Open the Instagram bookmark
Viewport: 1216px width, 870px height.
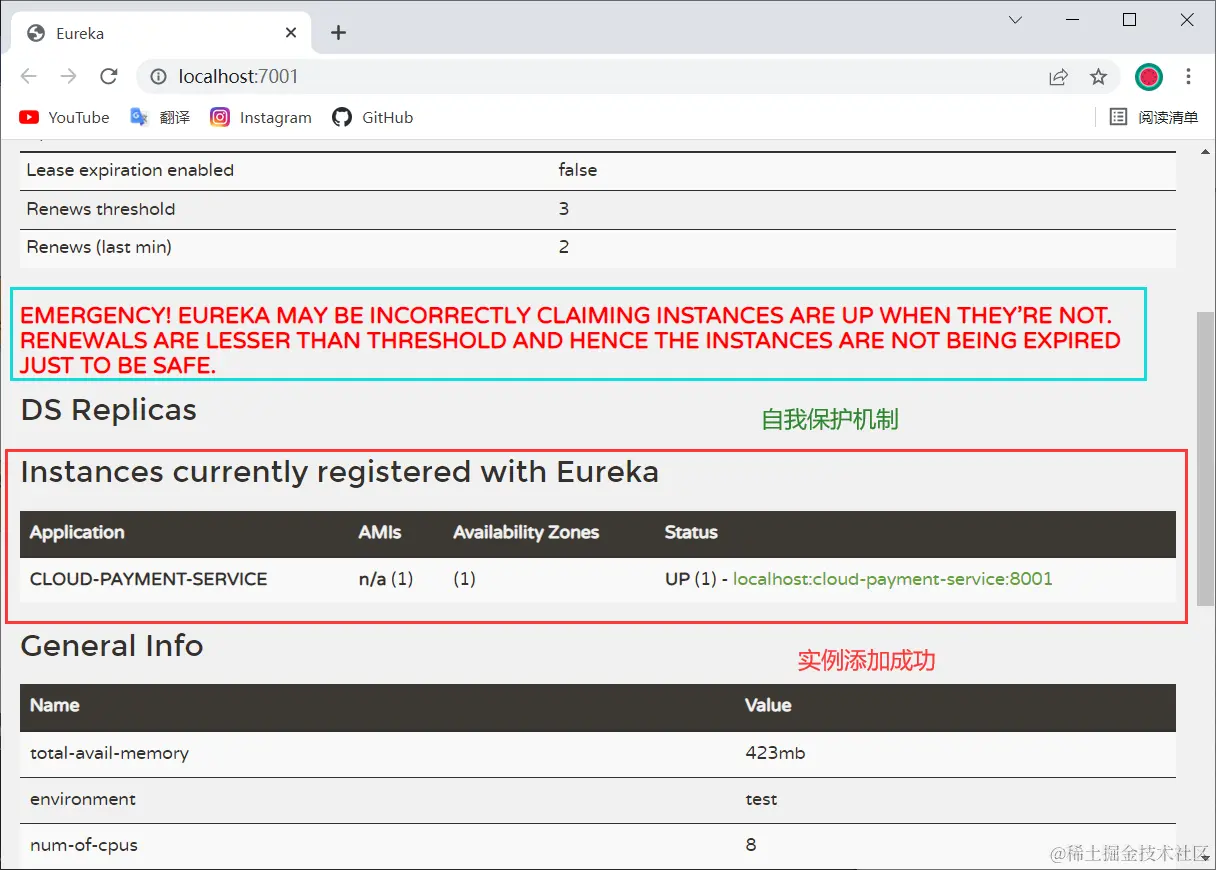click(x=261, y=117)
